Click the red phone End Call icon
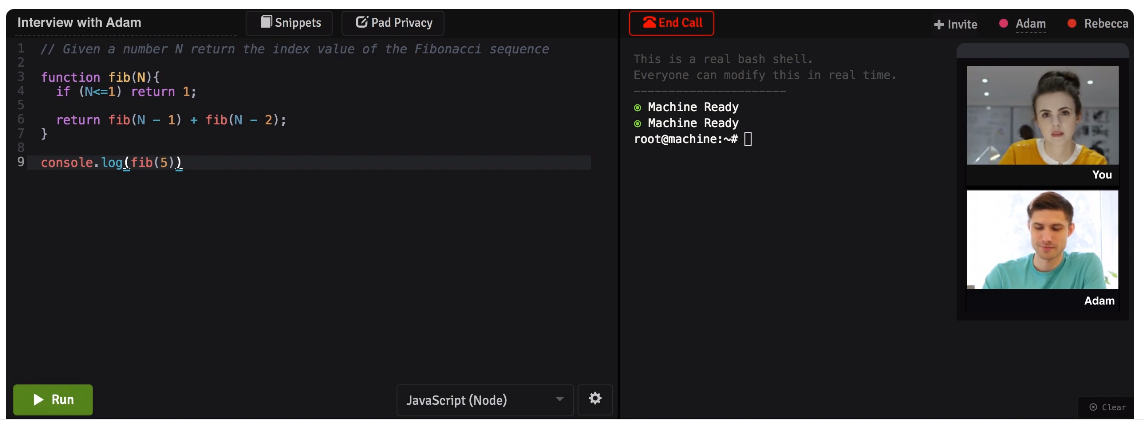The height and width of the screenshot is (425, 1144). tap(649, 23)
